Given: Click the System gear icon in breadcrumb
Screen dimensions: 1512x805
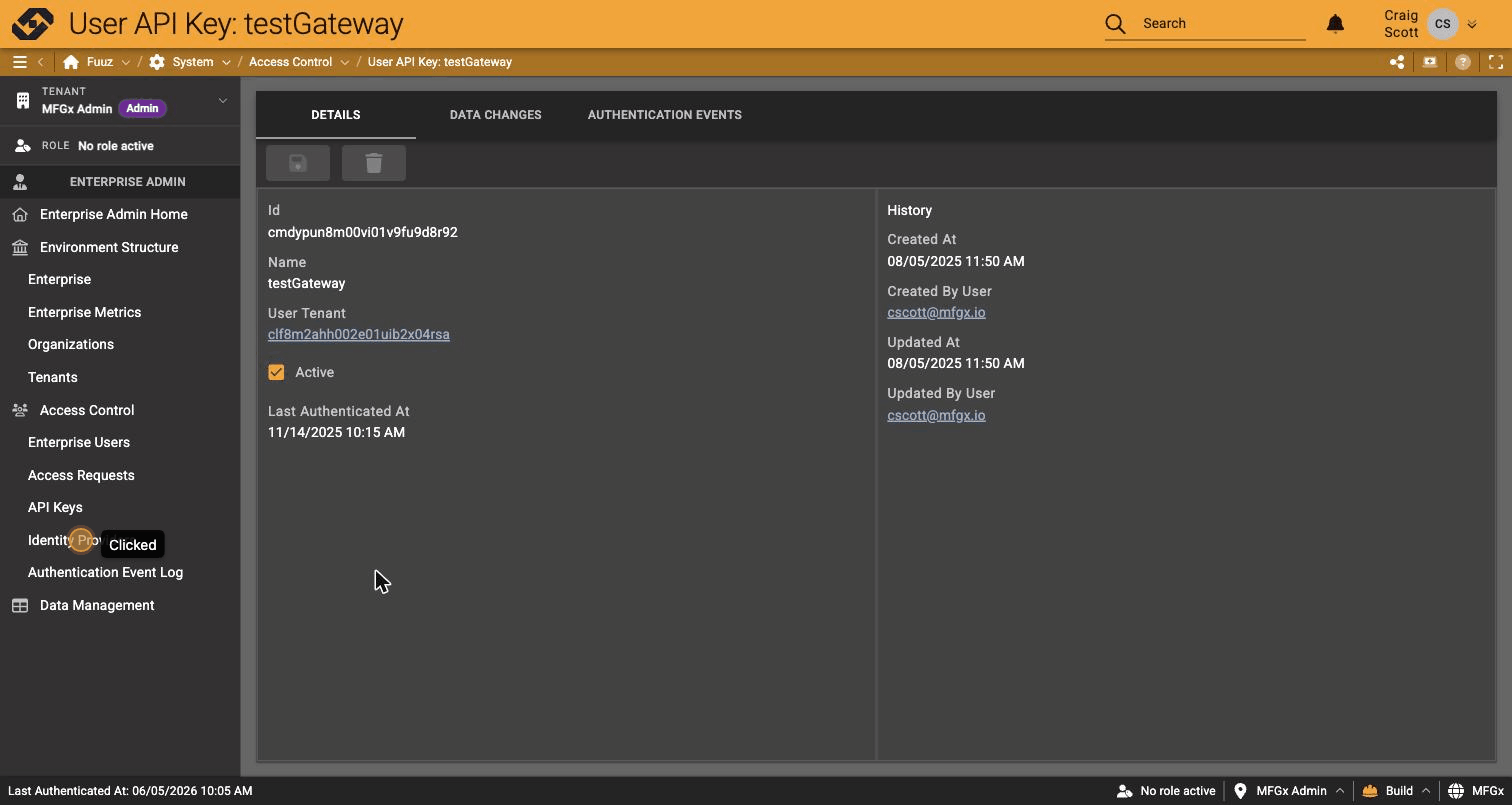Looking at the screenshot, I should [157, 62].
